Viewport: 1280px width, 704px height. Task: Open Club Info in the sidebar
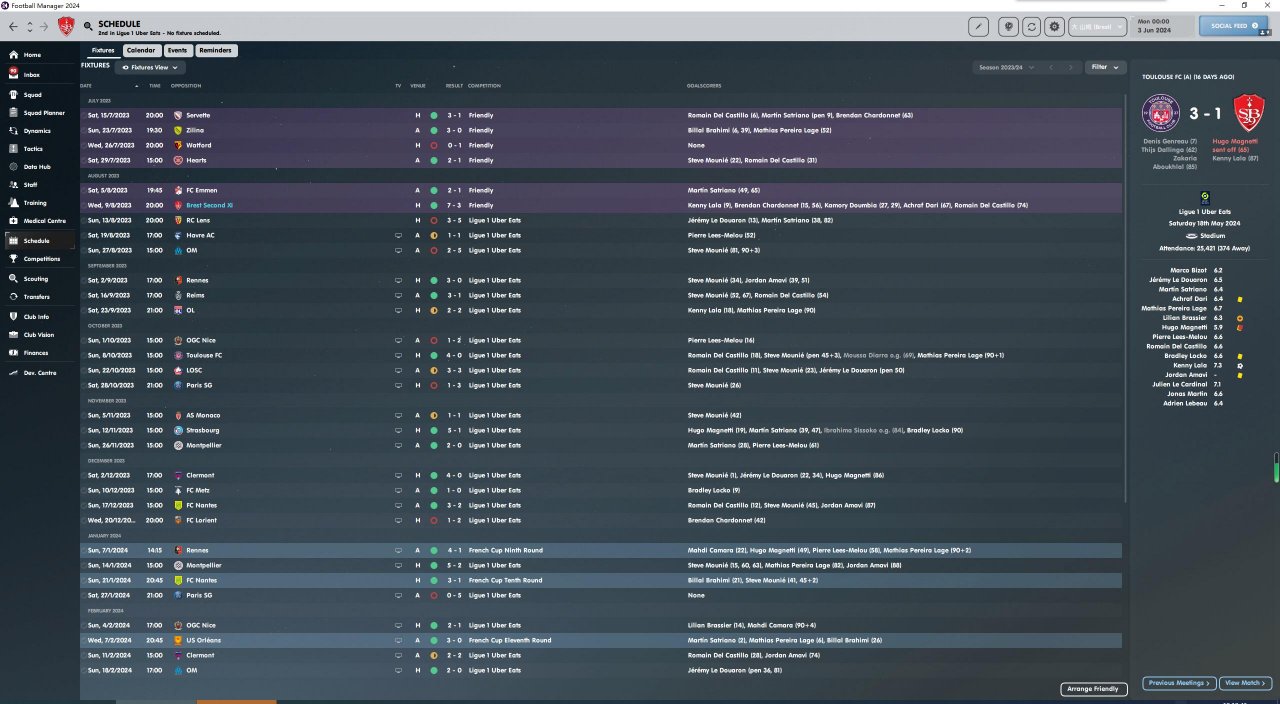click(x=40, y=317)
